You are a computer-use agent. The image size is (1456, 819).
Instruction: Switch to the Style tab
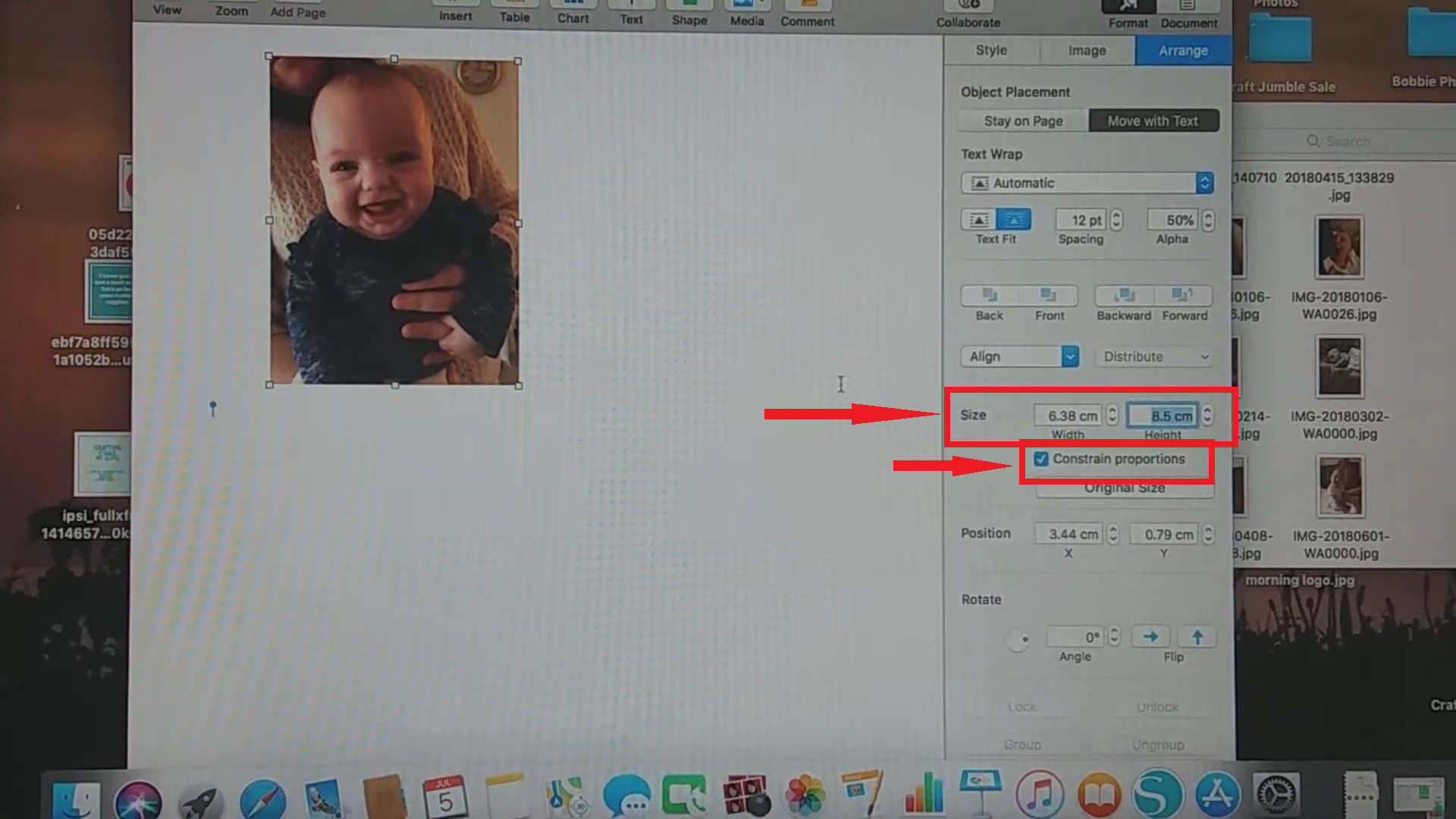coord(990,50)
